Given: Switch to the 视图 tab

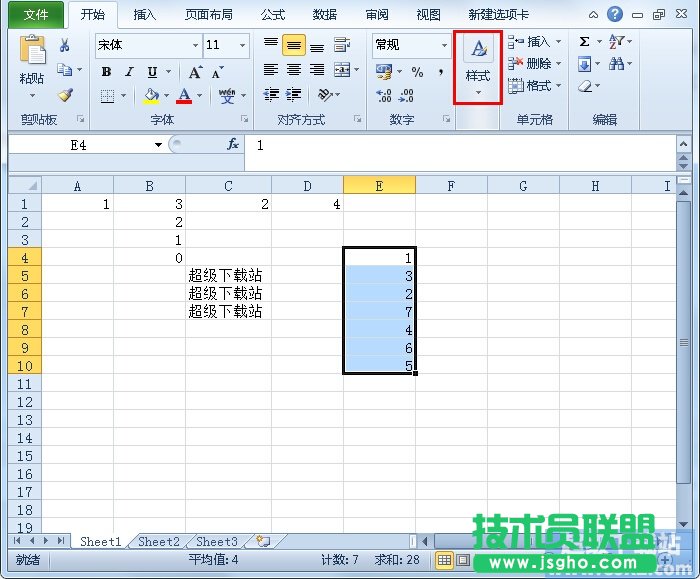Looking at the screenshot, I should pyautogui.click(x=429, y=15).
